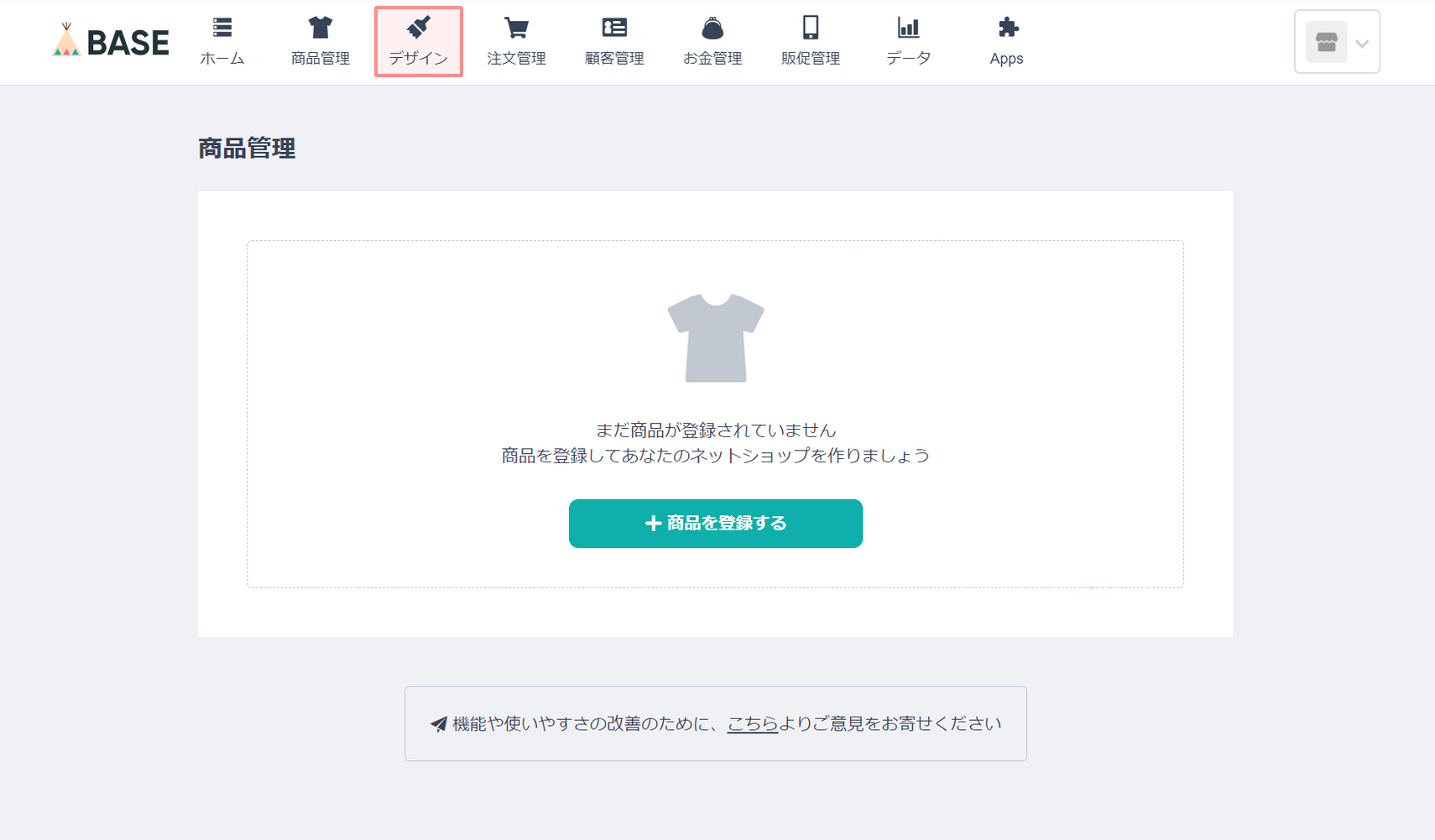Click the データ bar chart icon
The image size is (1435, 840).
[x=909, y=26]
